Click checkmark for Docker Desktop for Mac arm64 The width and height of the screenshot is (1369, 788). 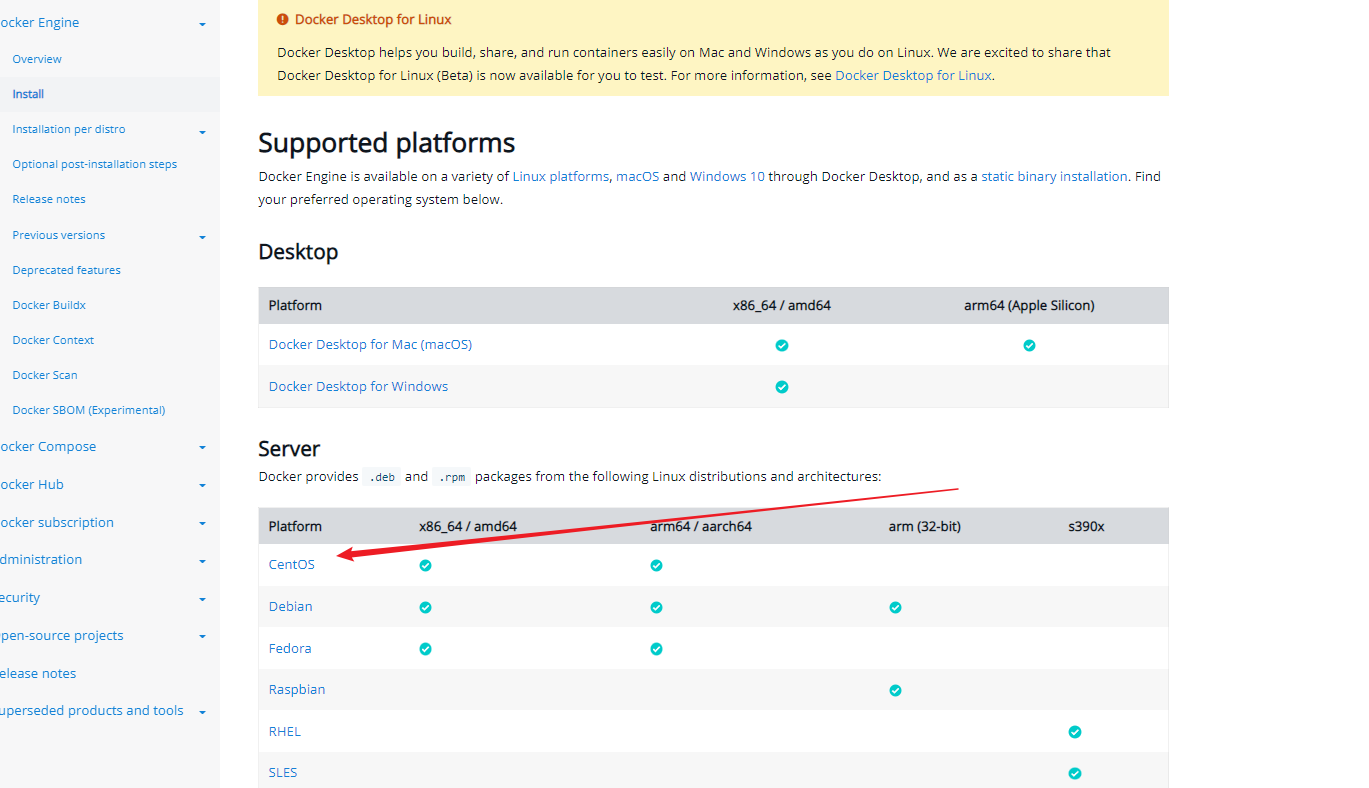click(1029, 345)
